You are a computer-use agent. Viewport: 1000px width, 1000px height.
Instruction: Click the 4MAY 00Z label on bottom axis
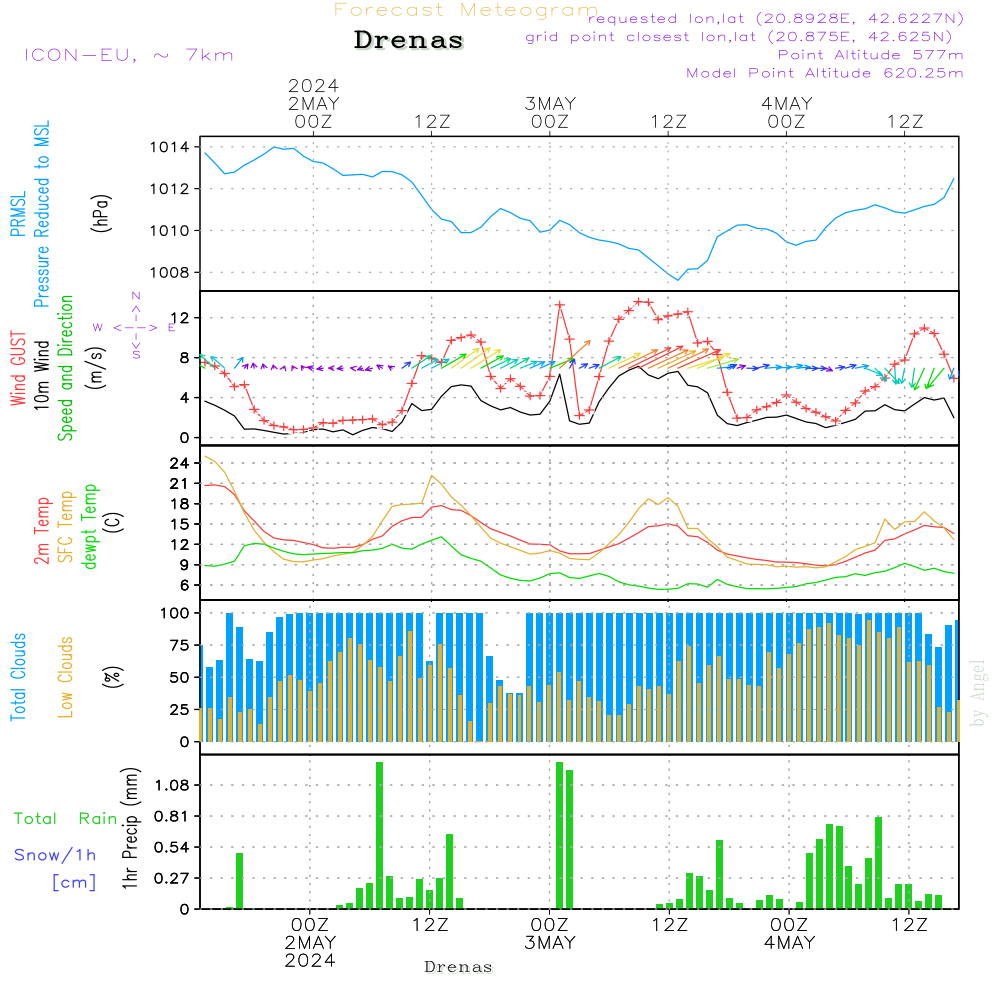(789, 933)
